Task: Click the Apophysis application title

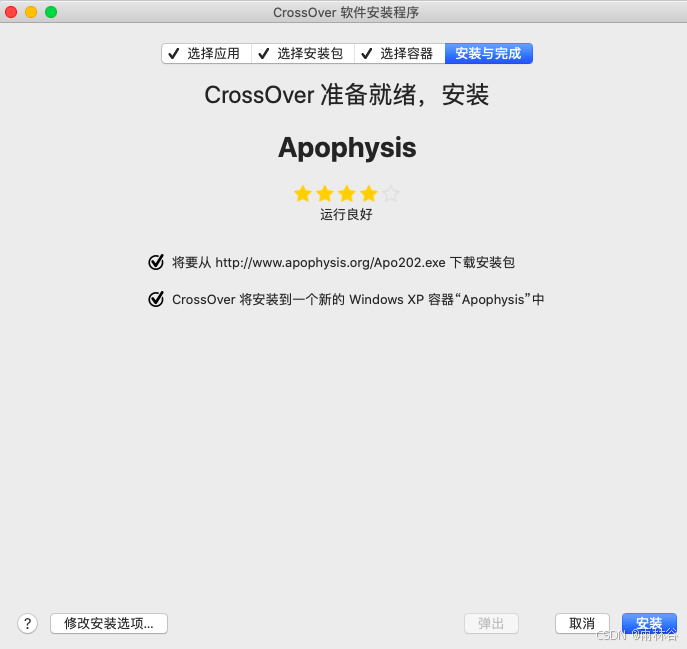Action: click(x=347, y=147)
